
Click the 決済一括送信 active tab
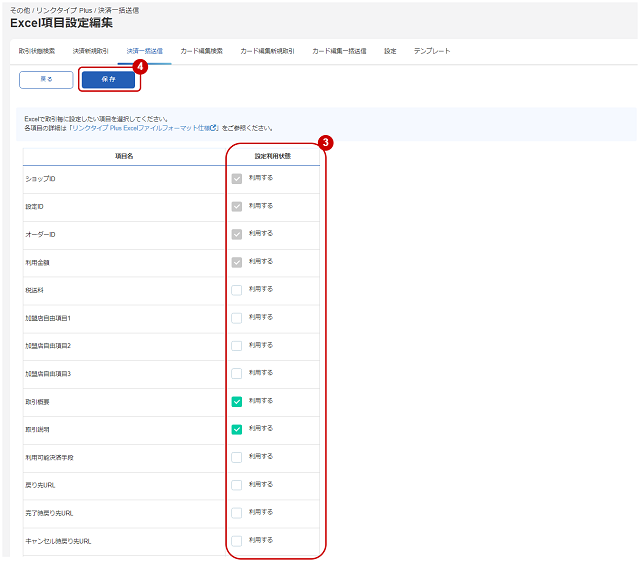(144, 51)
